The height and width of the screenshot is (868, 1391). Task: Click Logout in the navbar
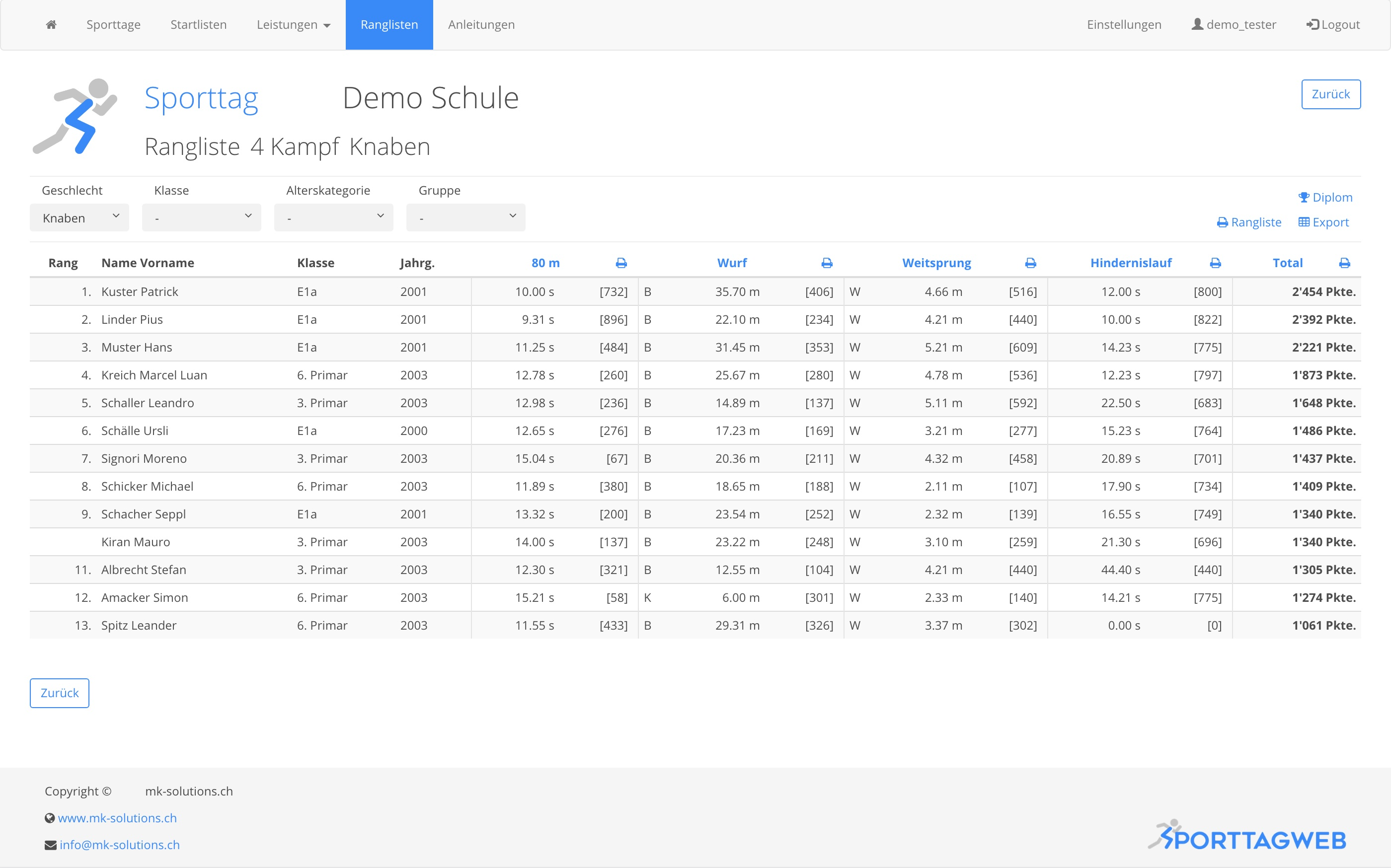coord(1332,25)
